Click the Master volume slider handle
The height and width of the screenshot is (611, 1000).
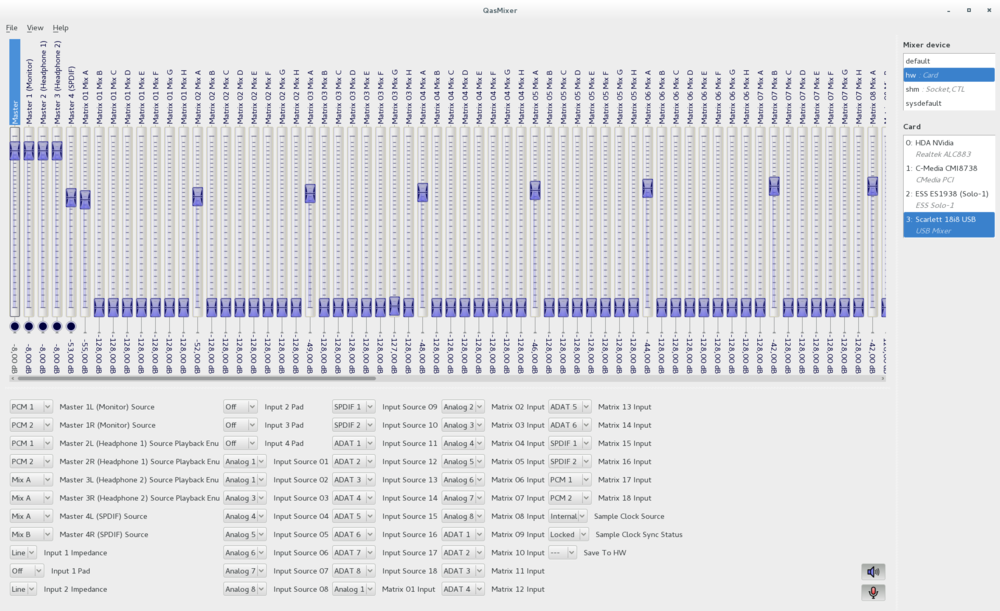coord(15,151)
